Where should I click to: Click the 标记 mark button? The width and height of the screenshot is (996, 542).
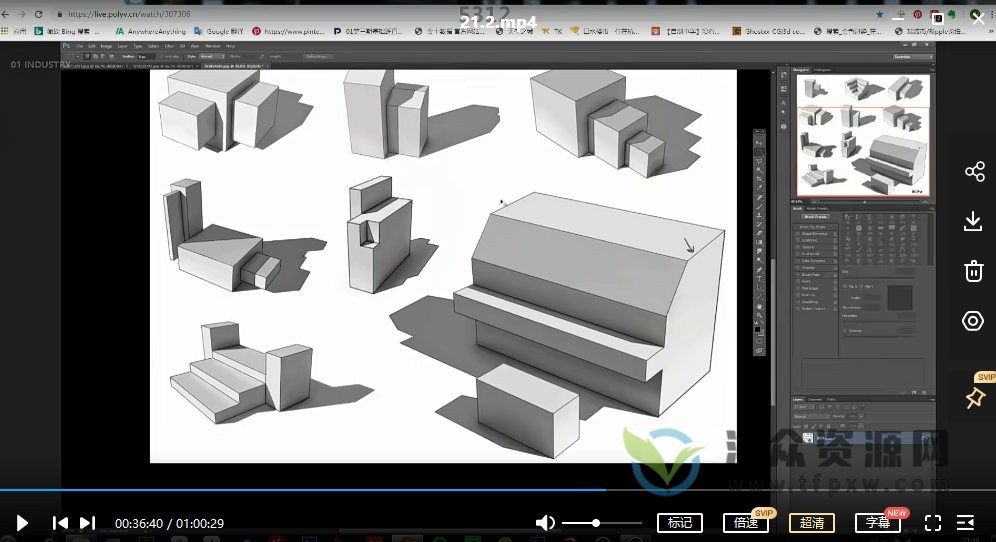point(679,522)
